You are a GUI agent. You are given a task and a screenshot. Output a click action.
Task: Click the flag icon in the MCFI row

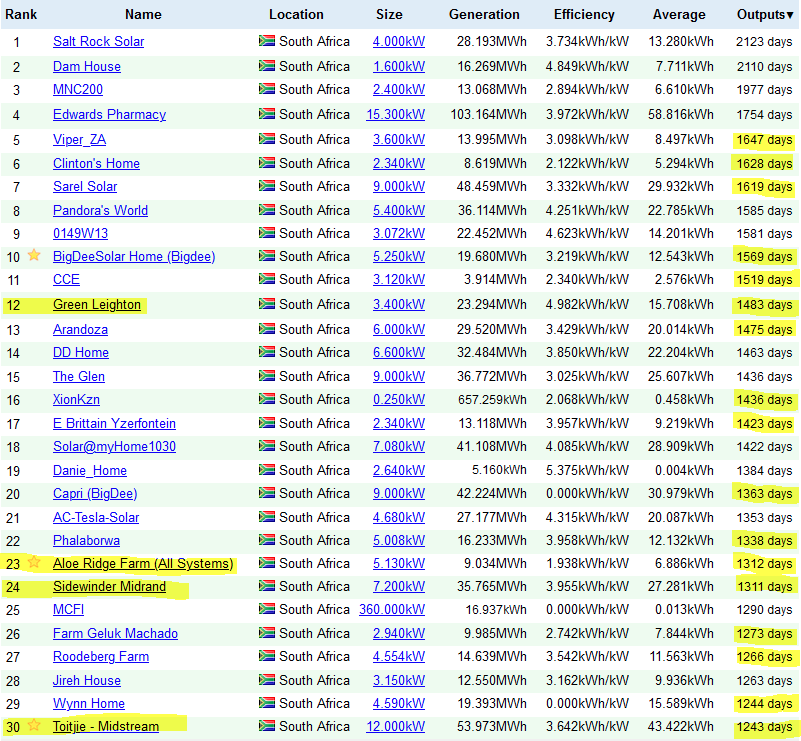click(x=267, y=608)
